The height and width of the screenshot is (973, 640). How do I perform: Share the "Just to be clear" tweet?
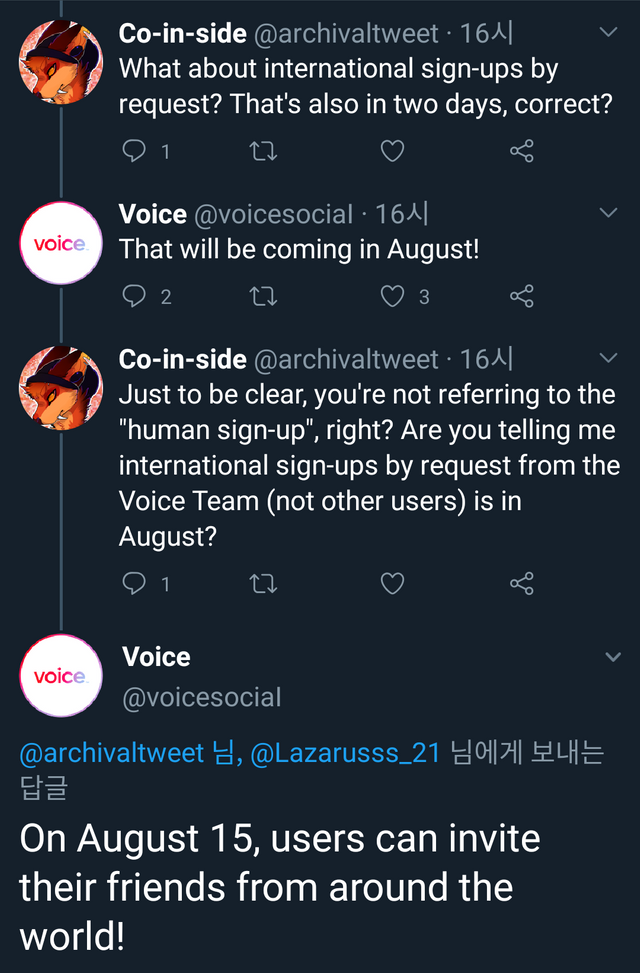tap(522, 583)
